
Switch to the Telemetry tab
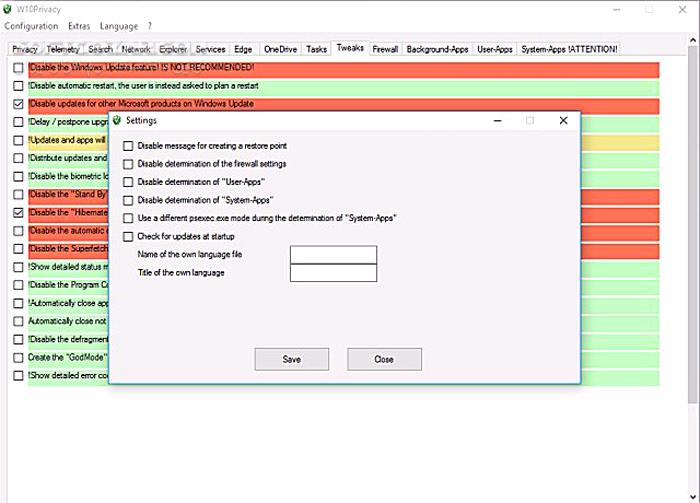point(63,50)
